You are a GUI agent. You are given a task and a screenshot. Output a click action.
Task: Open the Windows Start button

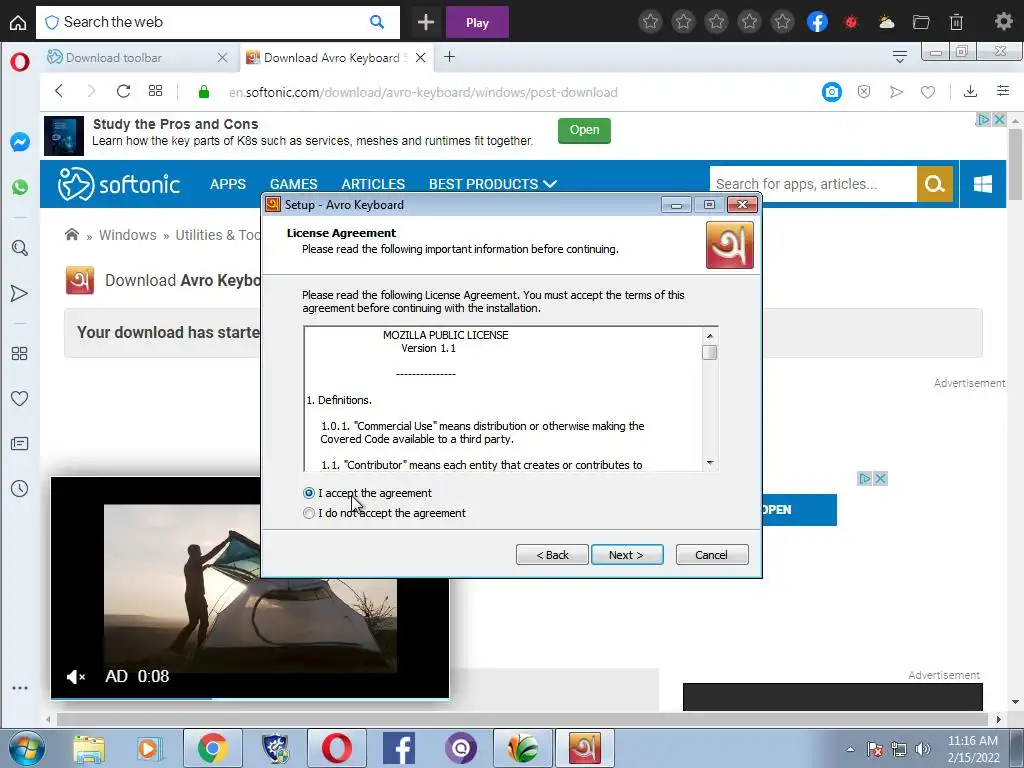click(x=26, y=748)
